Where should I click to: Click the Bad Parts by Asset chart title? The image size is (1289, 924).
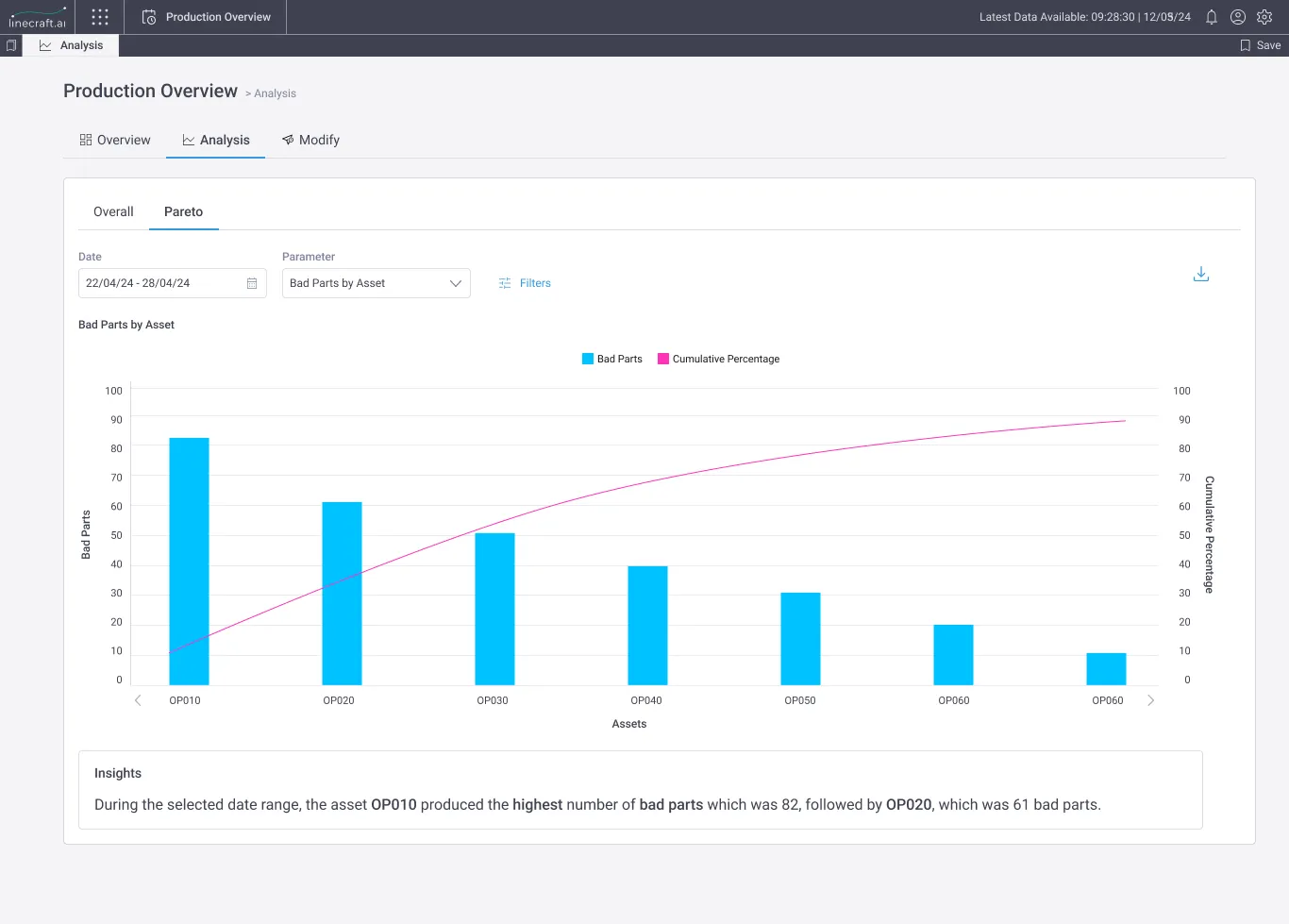126,325
